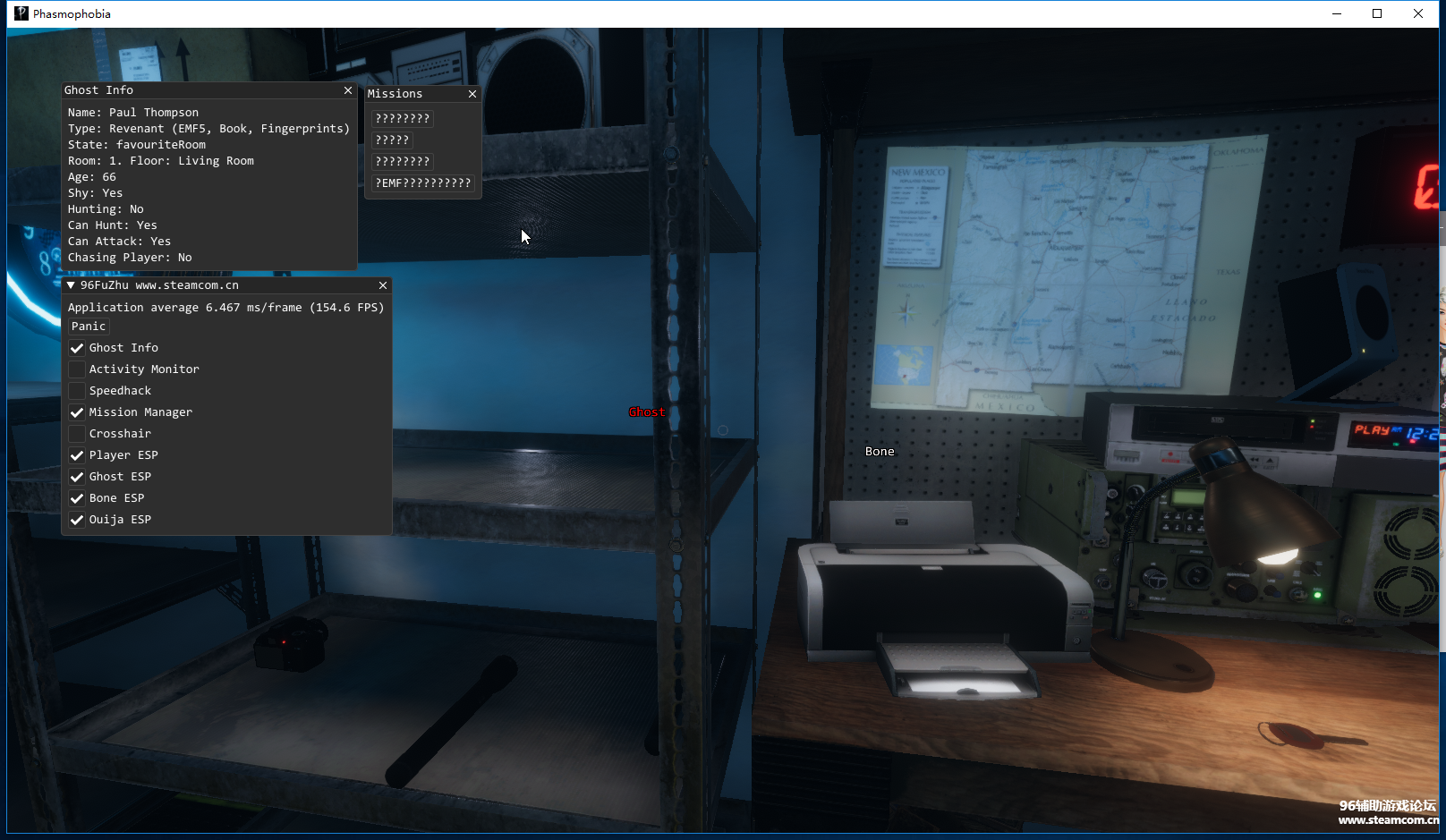Turn on the Crosshair checkbox
Screen dimensions: 1446x840
click(77, 434)
